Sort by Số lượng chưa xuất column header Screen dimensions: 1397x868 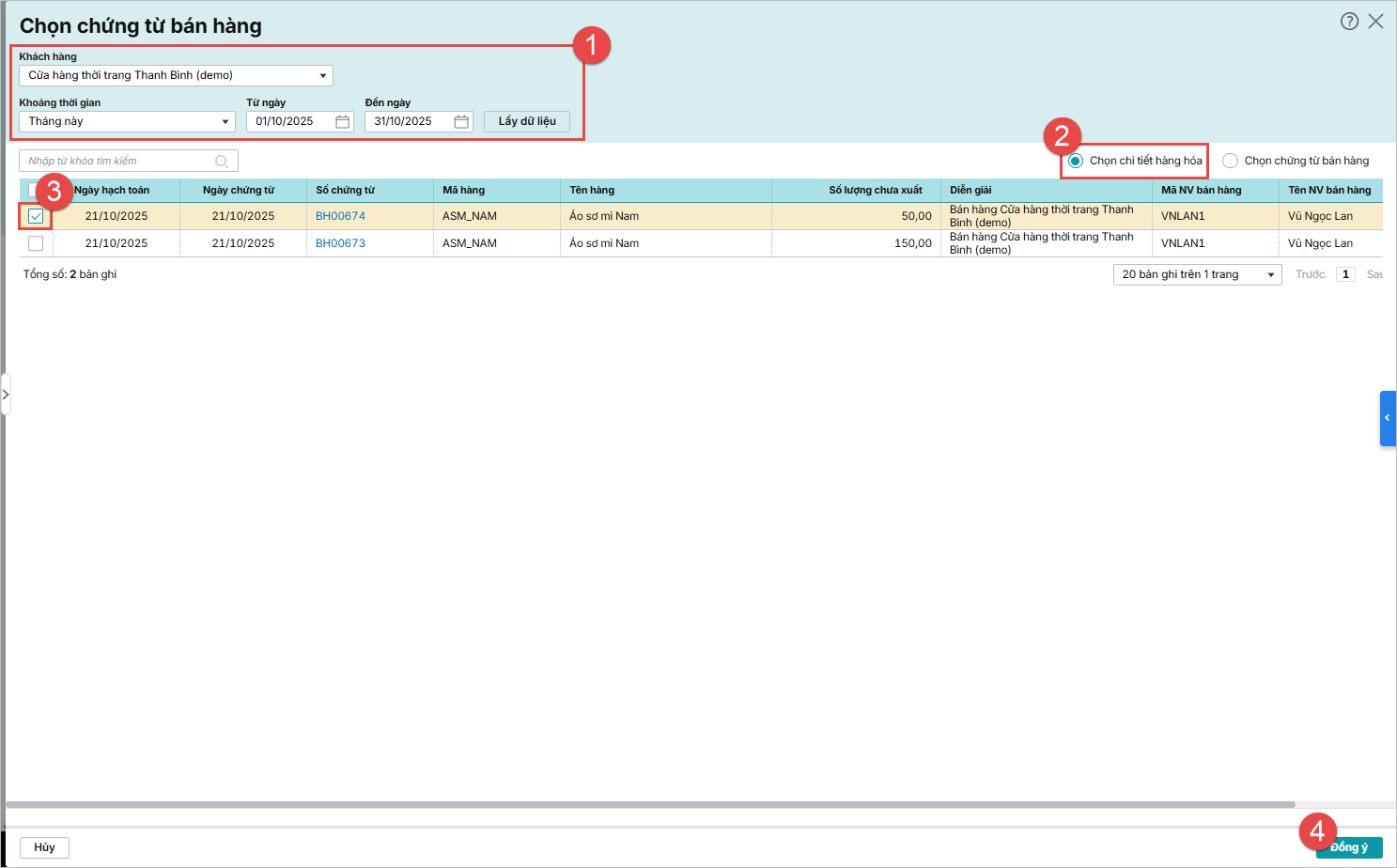coord(875,191)
